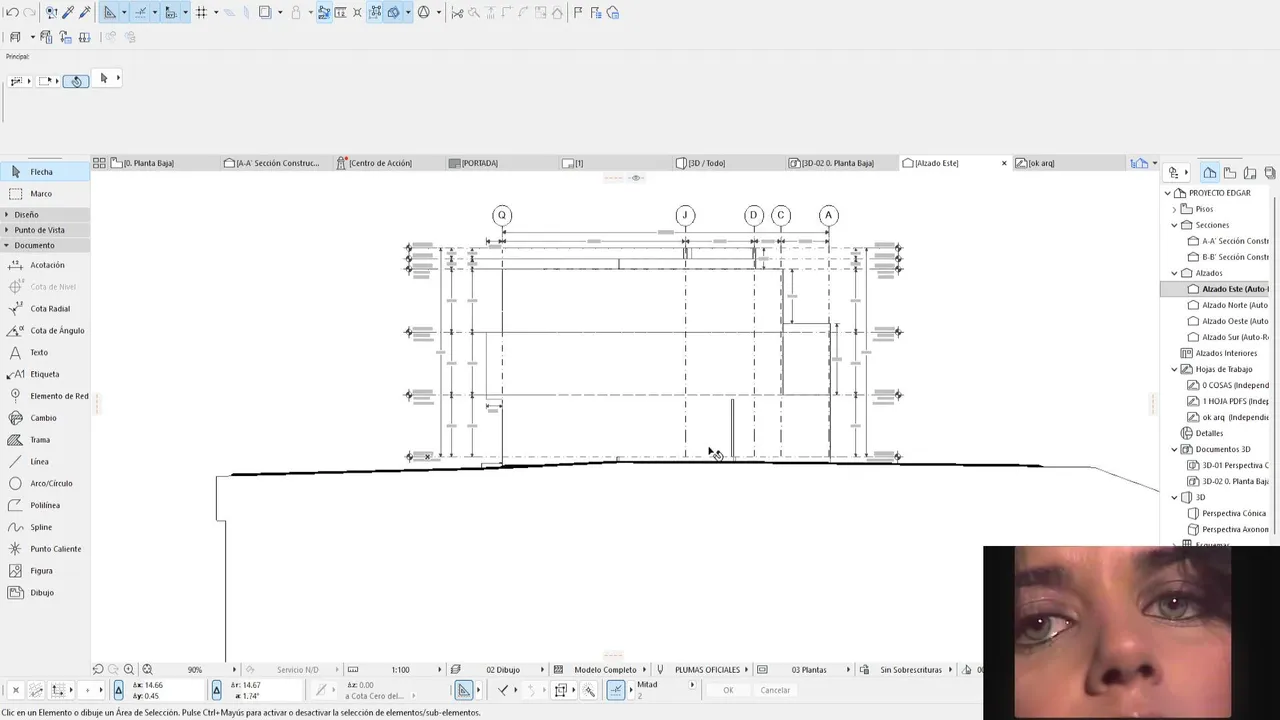The width and height of the screenshot is (1280, 720).
Task: Click the grid snap hash icon
Action: (x=201, y=13)
